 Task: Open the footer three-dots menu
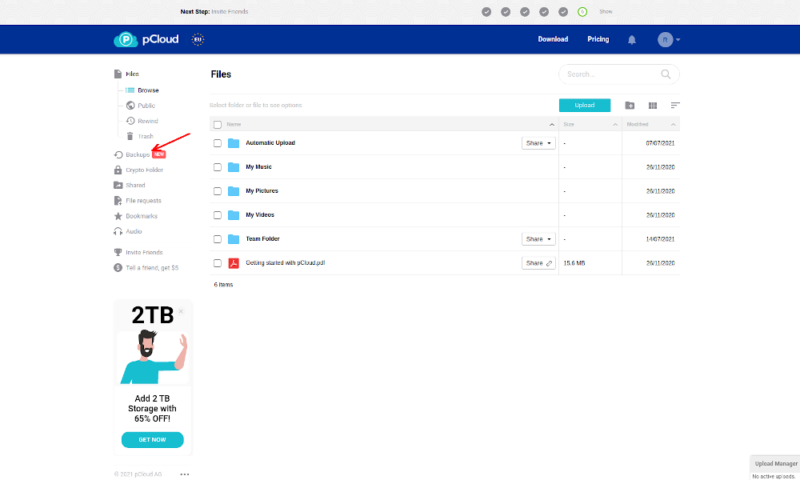(x=185, y=474)
